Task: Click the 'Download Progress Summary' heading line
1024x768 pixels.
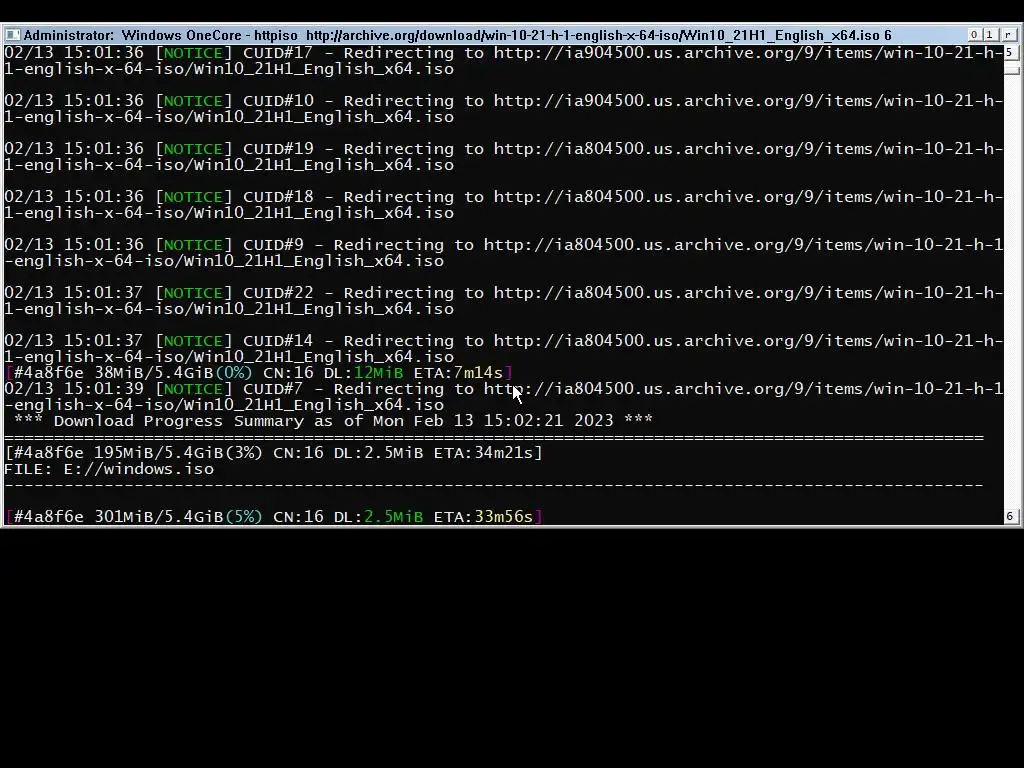Action: tap(333, 421)
